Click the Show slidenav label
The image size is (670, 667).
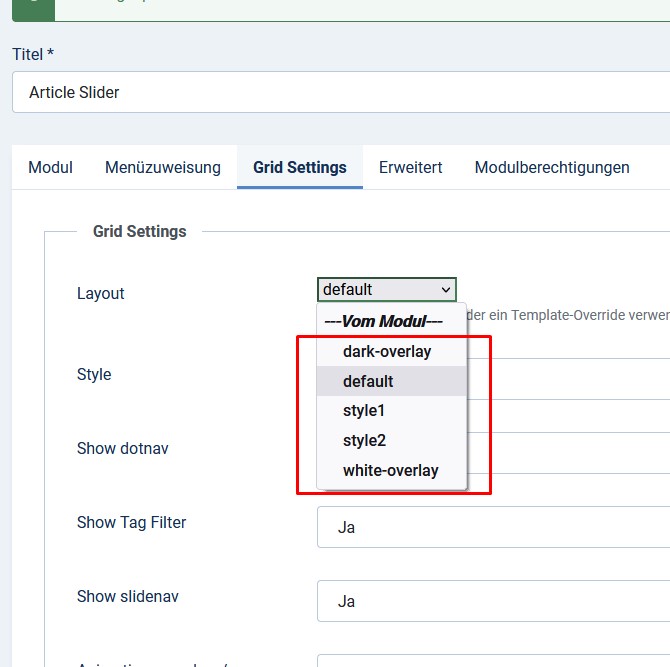pos(128,596)
